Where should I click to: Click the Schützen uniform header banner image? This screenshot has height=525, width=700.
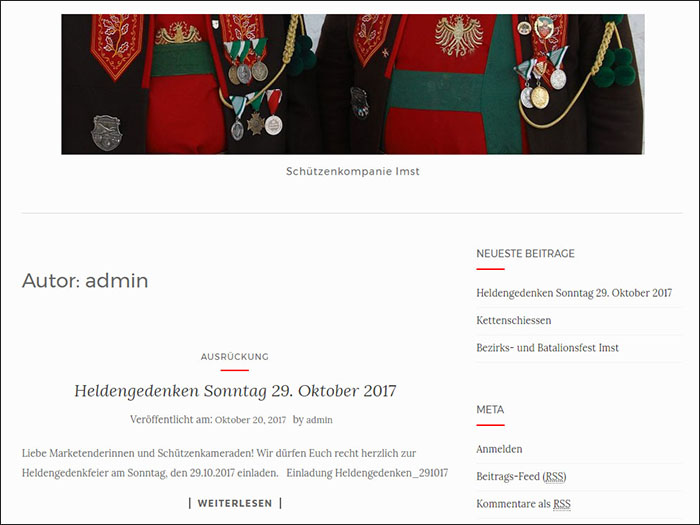[x=353, y=84]
